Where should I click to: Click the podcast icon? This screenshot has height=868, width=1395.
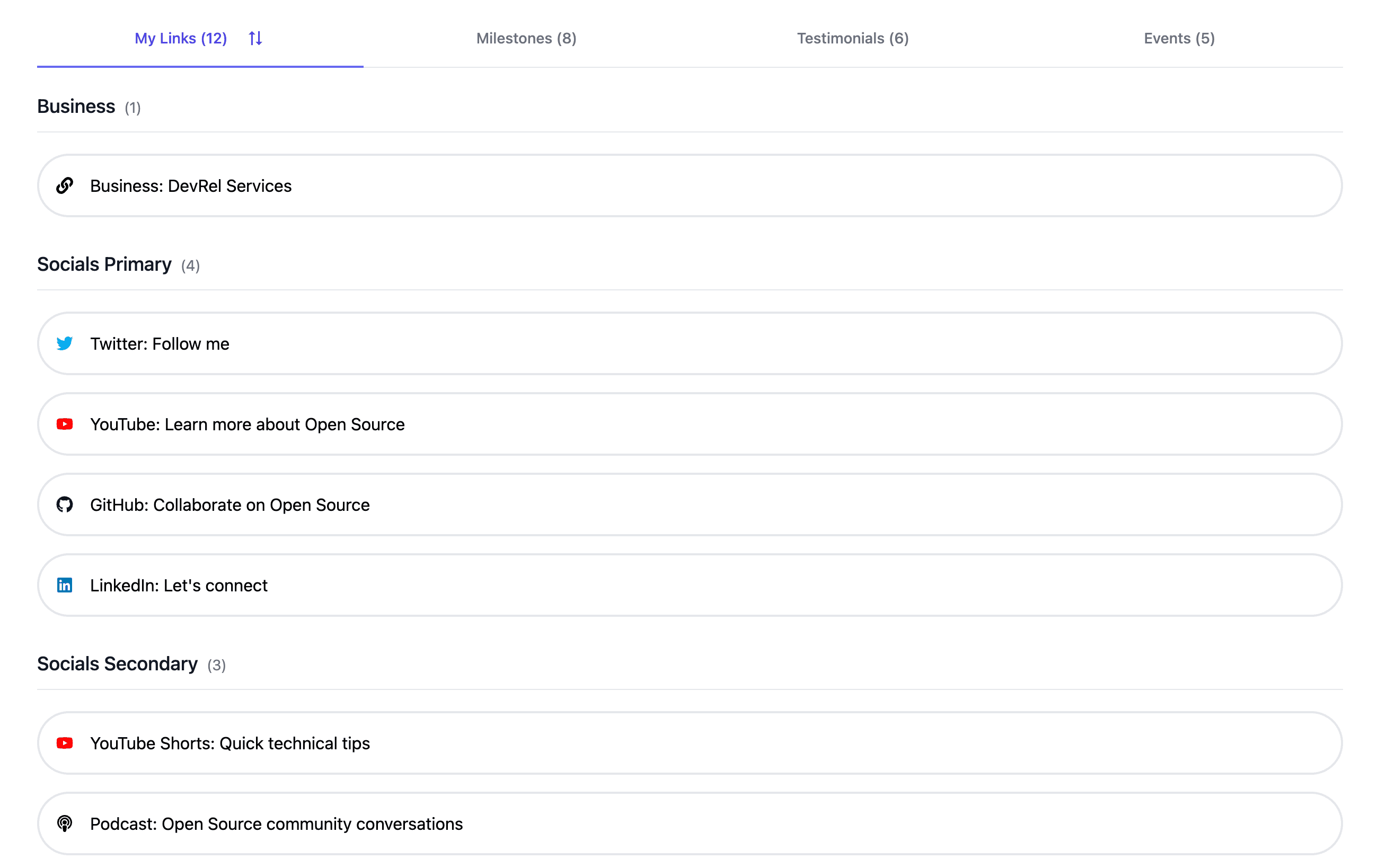[x=65, y=823]
